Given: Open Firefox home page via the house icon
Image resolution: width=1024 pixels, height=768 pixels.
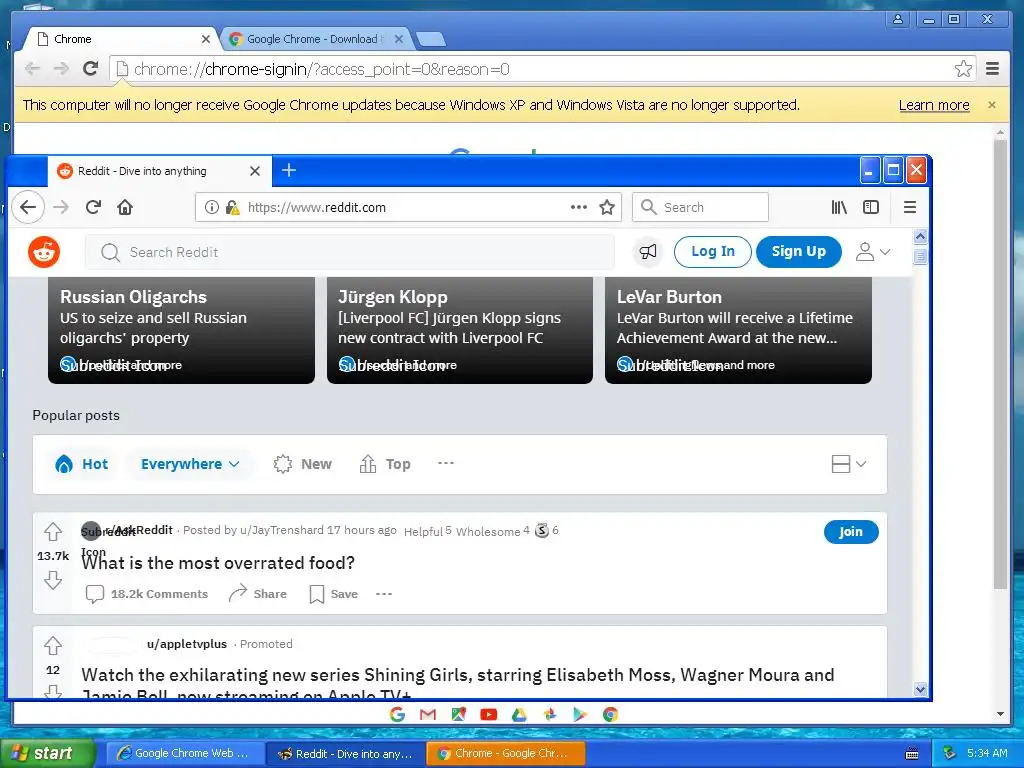Looking at the screenshot, I should pos(125,208).
